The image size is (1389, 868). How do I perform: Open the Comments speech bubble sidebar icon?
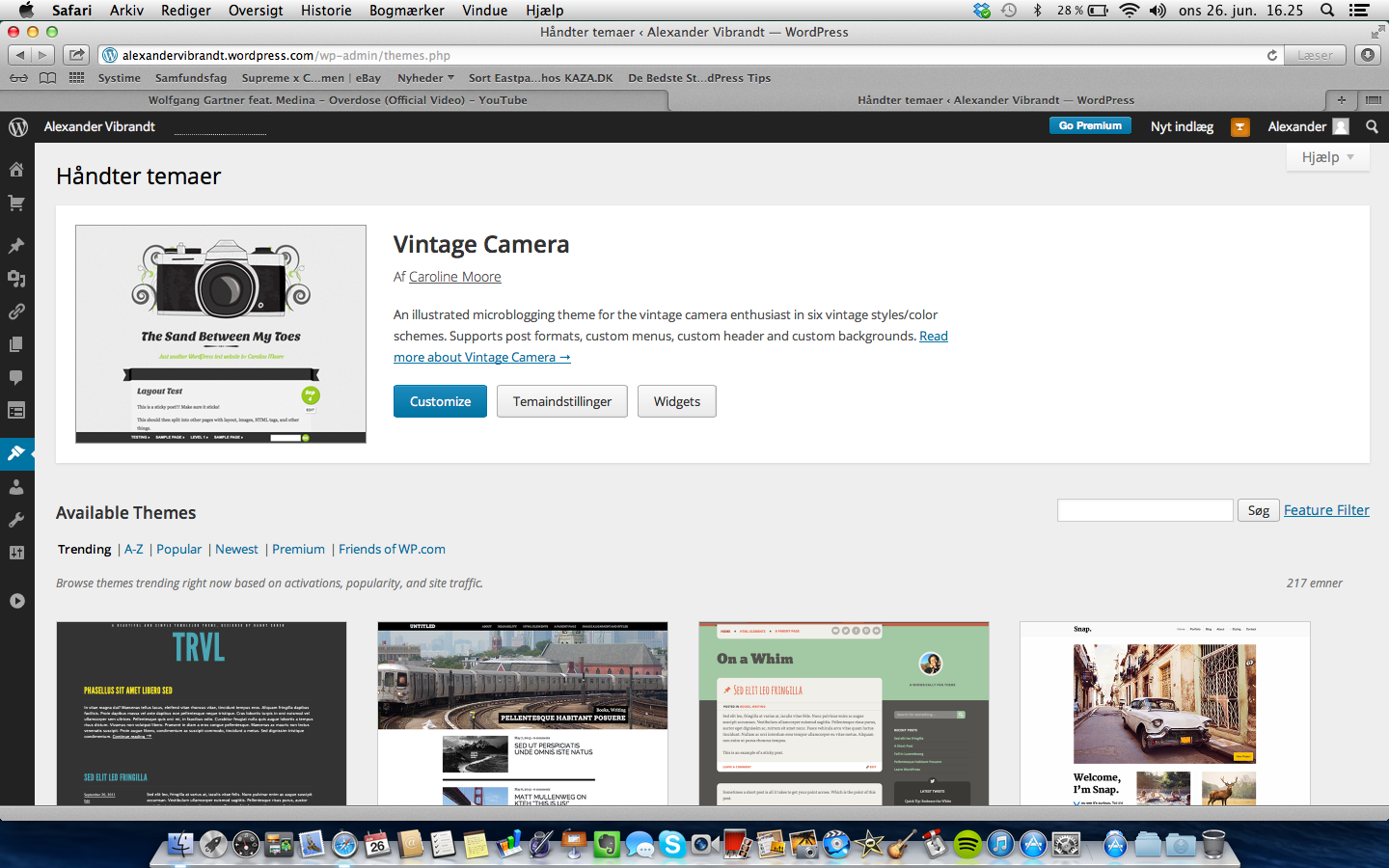point(16,377)
